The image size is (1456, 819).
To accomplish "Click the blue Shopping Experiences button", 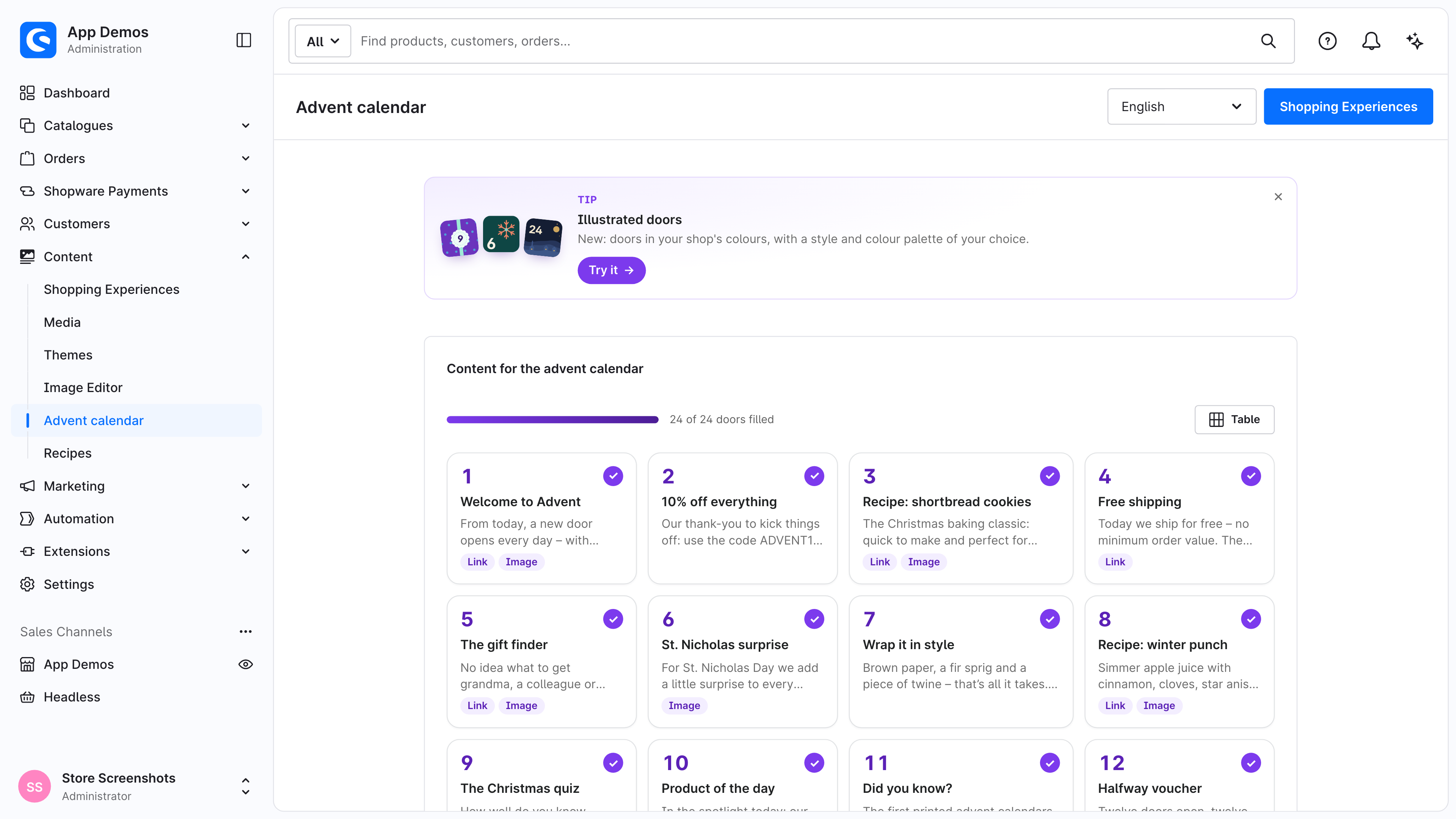I will click(1348, 106).
